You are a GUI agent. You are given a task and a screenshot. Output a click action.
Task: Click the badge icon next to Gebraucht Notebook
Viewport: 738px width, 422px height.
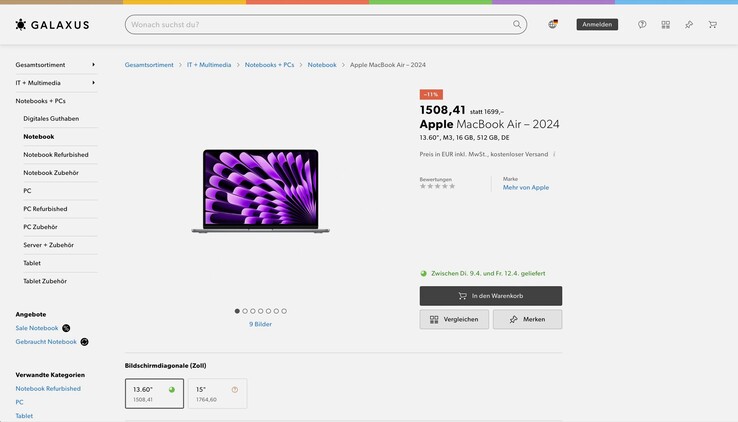(84, 342)
